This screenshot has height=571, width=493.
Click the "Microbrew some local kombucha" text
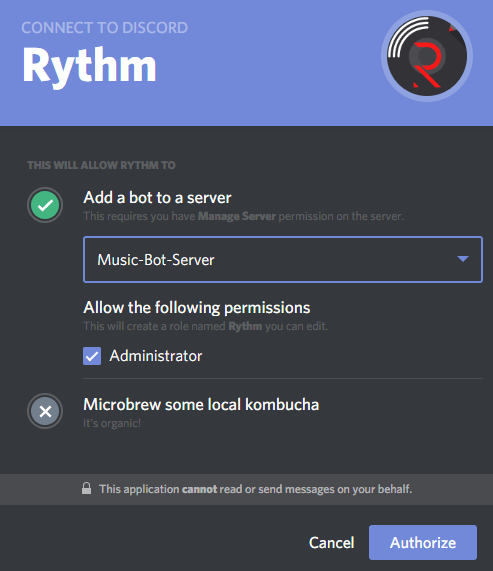201,404
